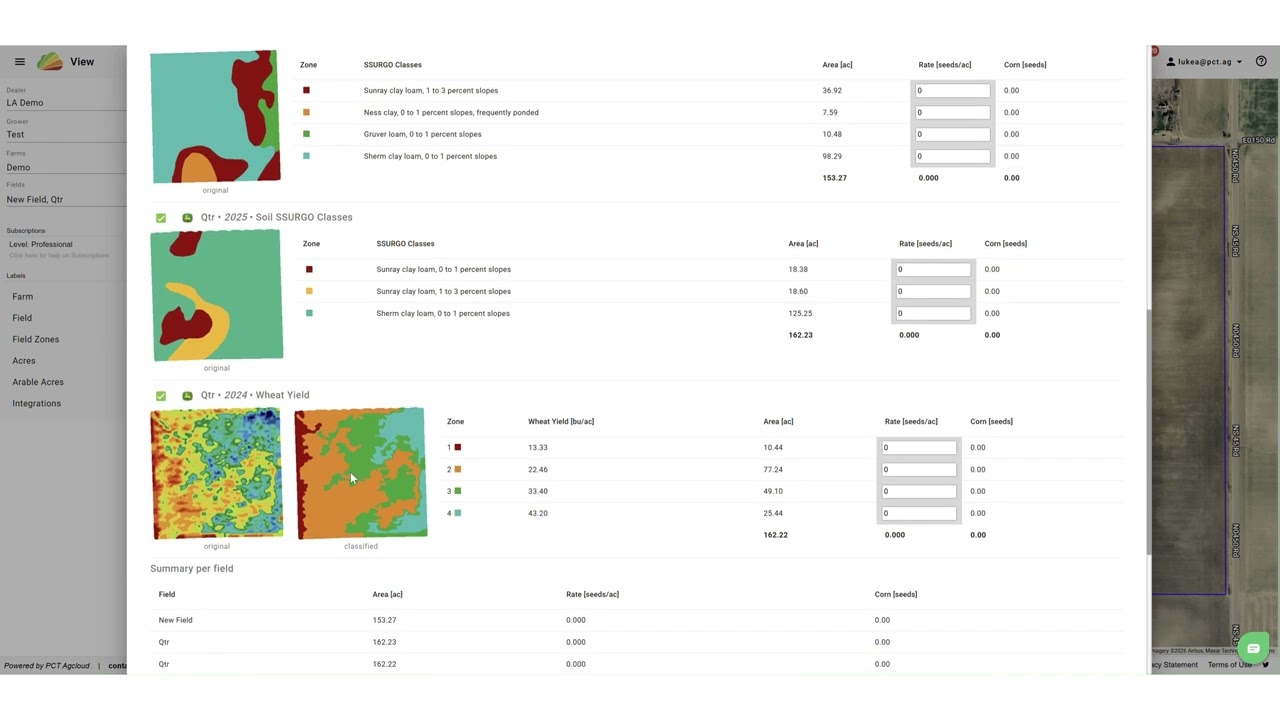Image resolution: width=1280 pixels, height=720 pixels.
Task: Click rate input for Gruver loam row
Action: coord(952,134)
